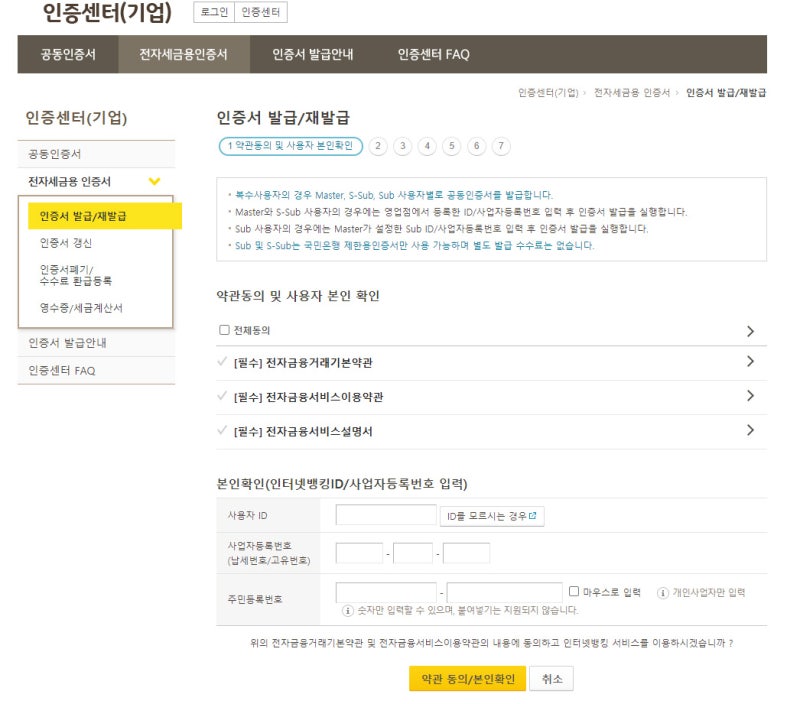Tick the checkmark for 전자금융거래기본약관
This screenshot has width=800, height=704.
tap(222, 362)
